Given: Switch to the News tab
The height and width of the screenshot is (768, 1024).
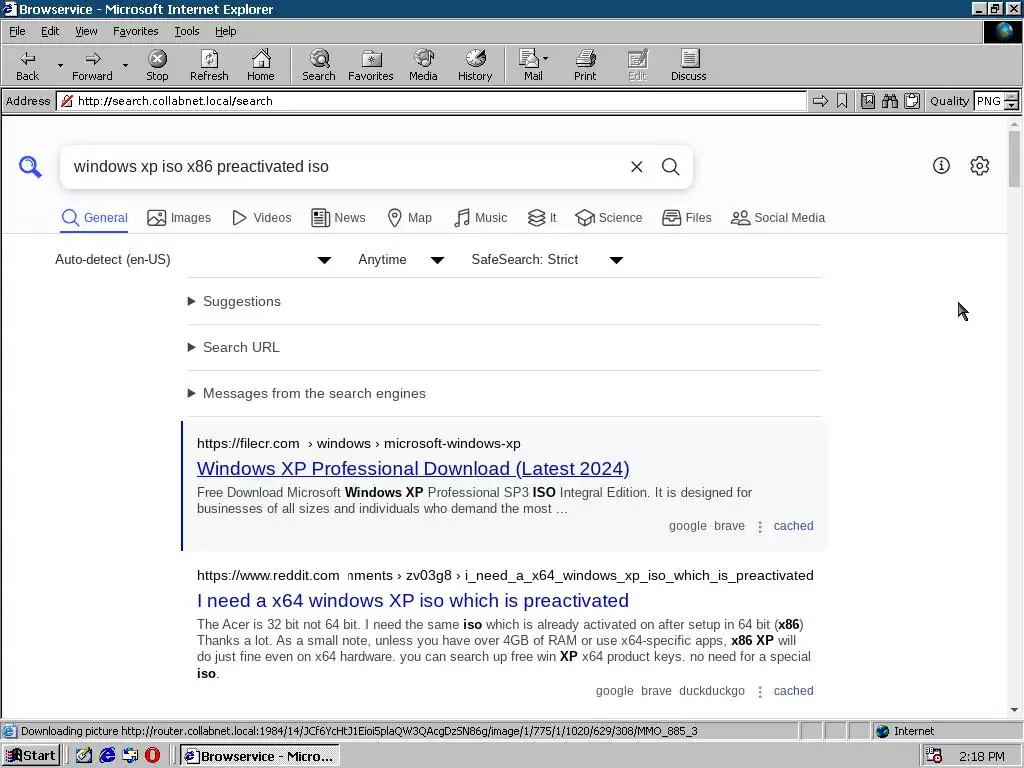Looking at the screenshot, I should click(338, 217).
